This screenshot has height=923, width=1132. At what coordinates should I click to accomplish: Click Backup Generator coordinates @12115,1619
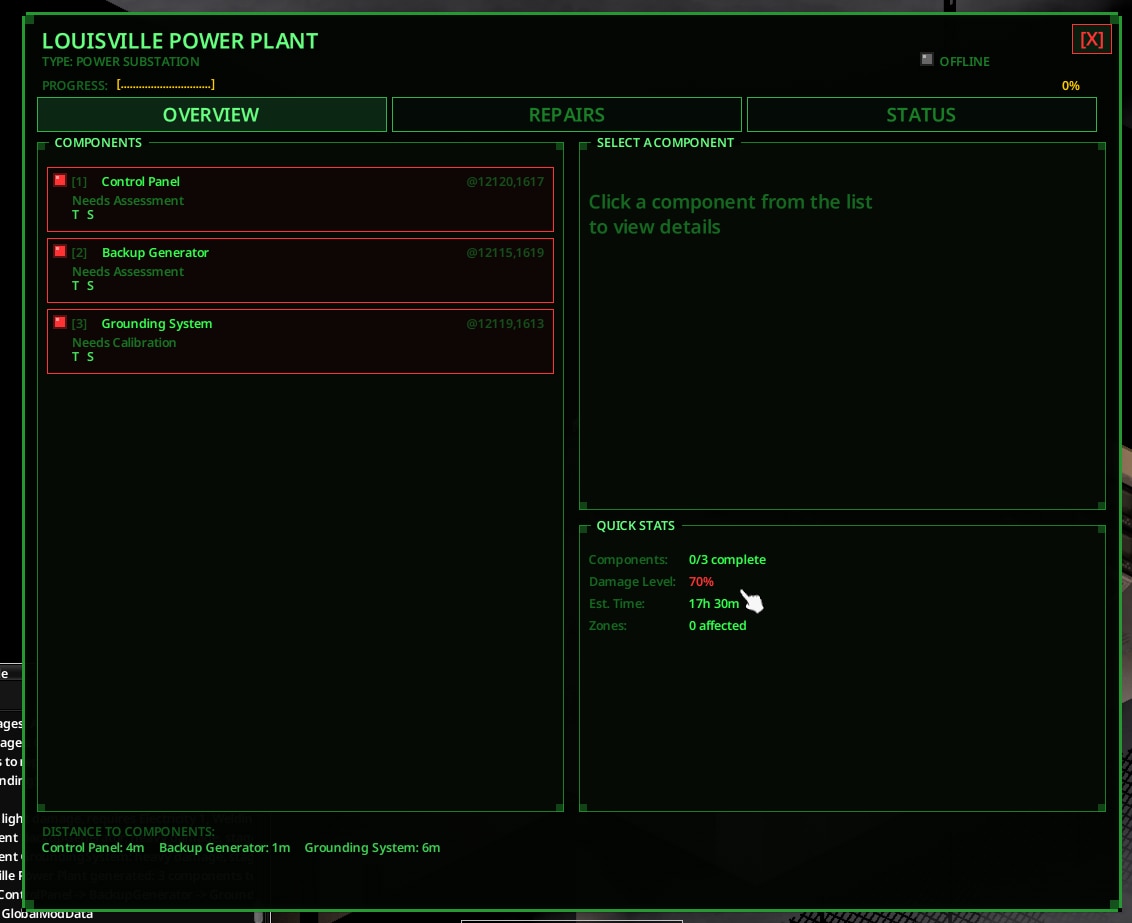(x=504, y=253)
